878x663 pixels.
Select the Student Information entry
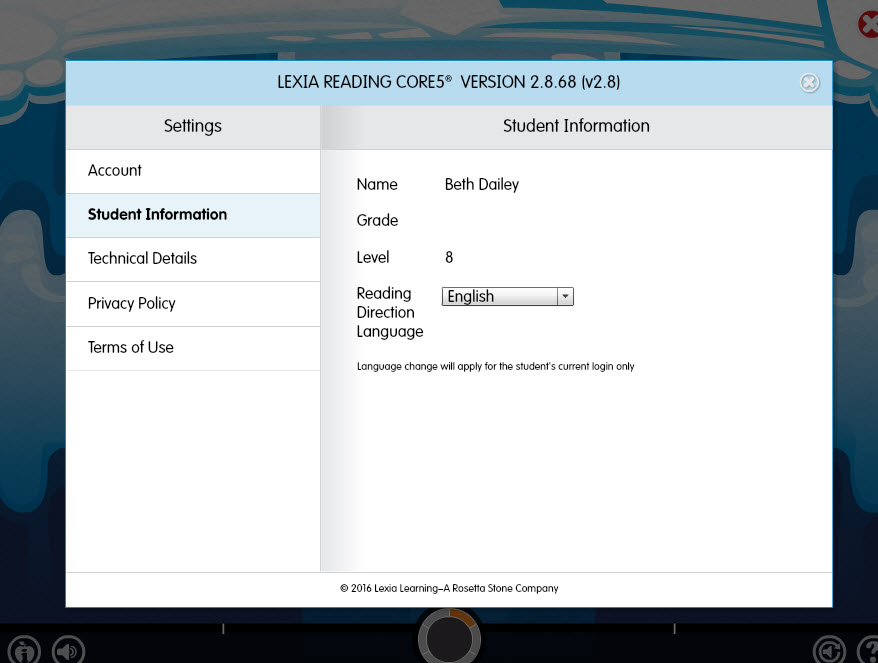tap(156, 214)
